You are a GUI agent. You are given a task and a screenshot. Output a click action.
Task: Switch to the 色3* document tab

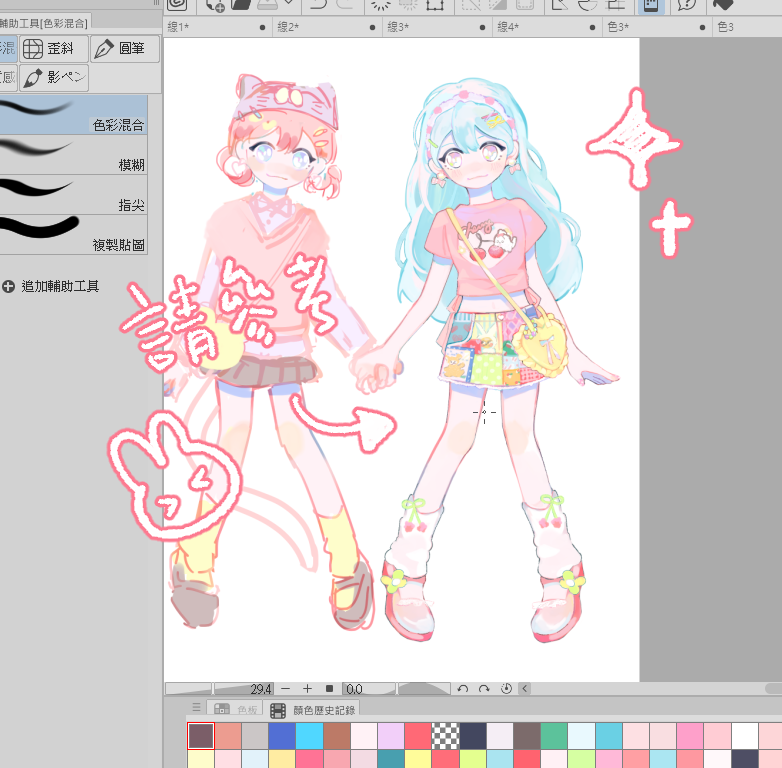(x=658, y=27)
